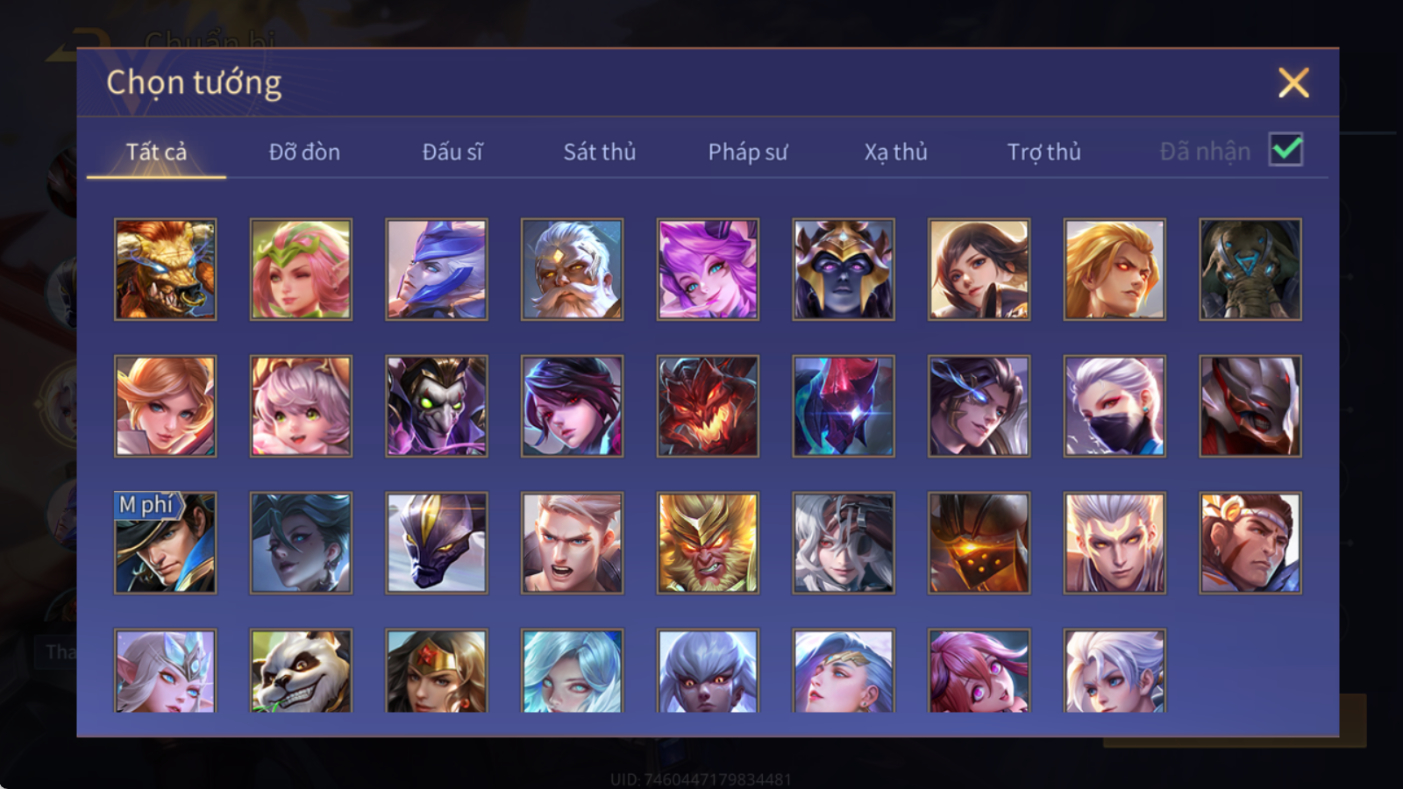Choose the purple-haired girl hero portrait
Image resolution: width=1403 pixels, height=789 pixels.
(708, 269)
